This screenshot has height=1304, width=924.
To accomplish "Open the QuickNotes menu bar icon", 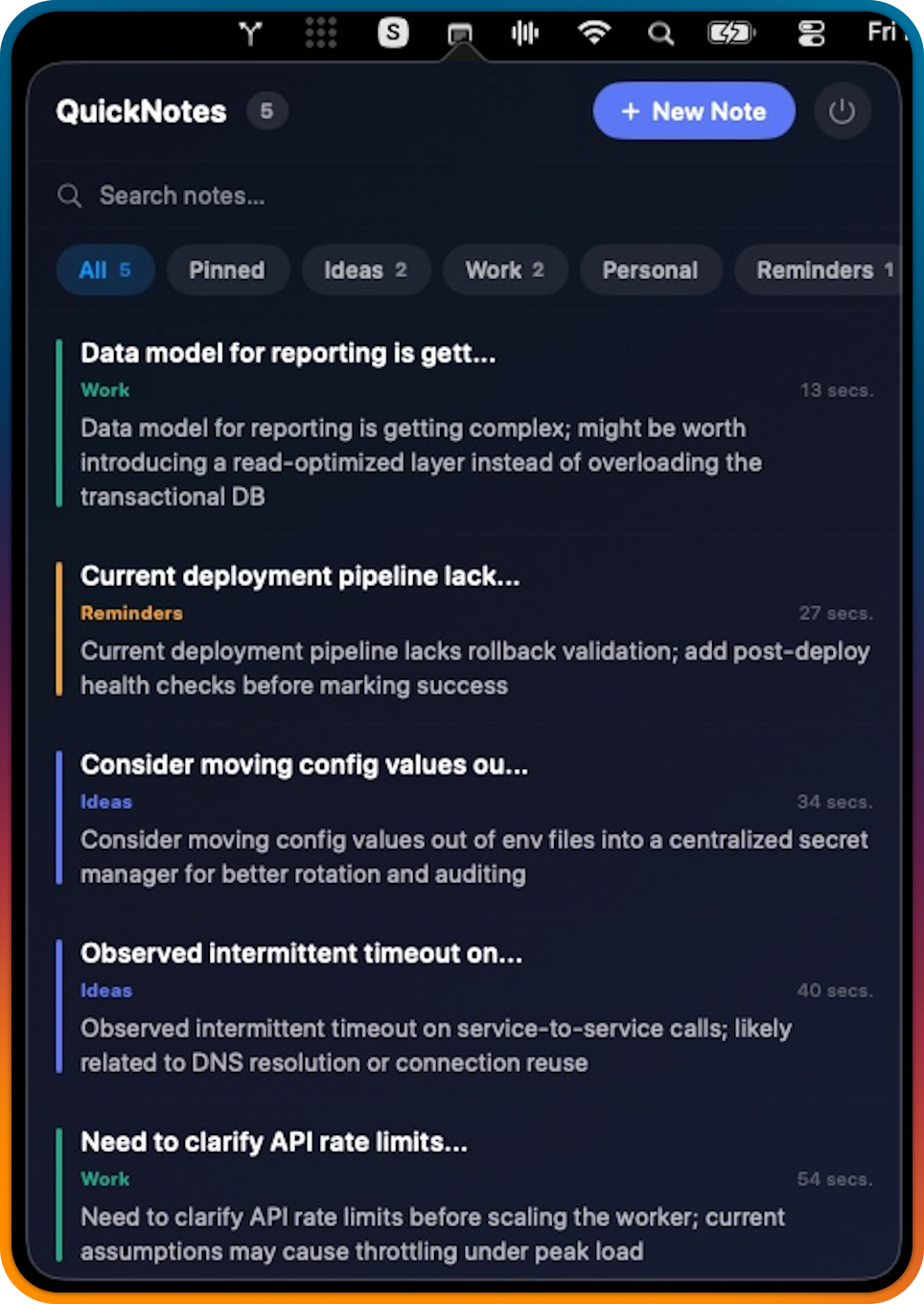I will point(461,32).
